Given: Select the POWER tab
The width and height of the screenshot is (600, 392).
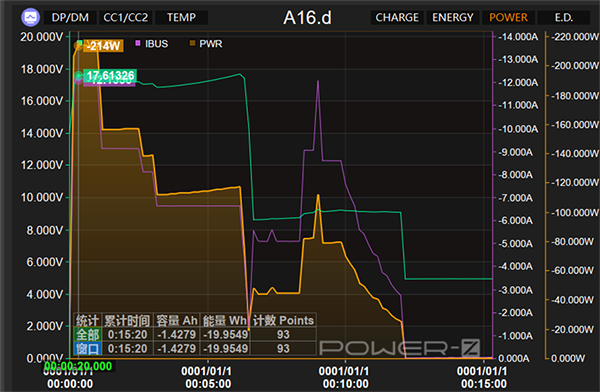Looking at the screenshot, I should 509,18.
